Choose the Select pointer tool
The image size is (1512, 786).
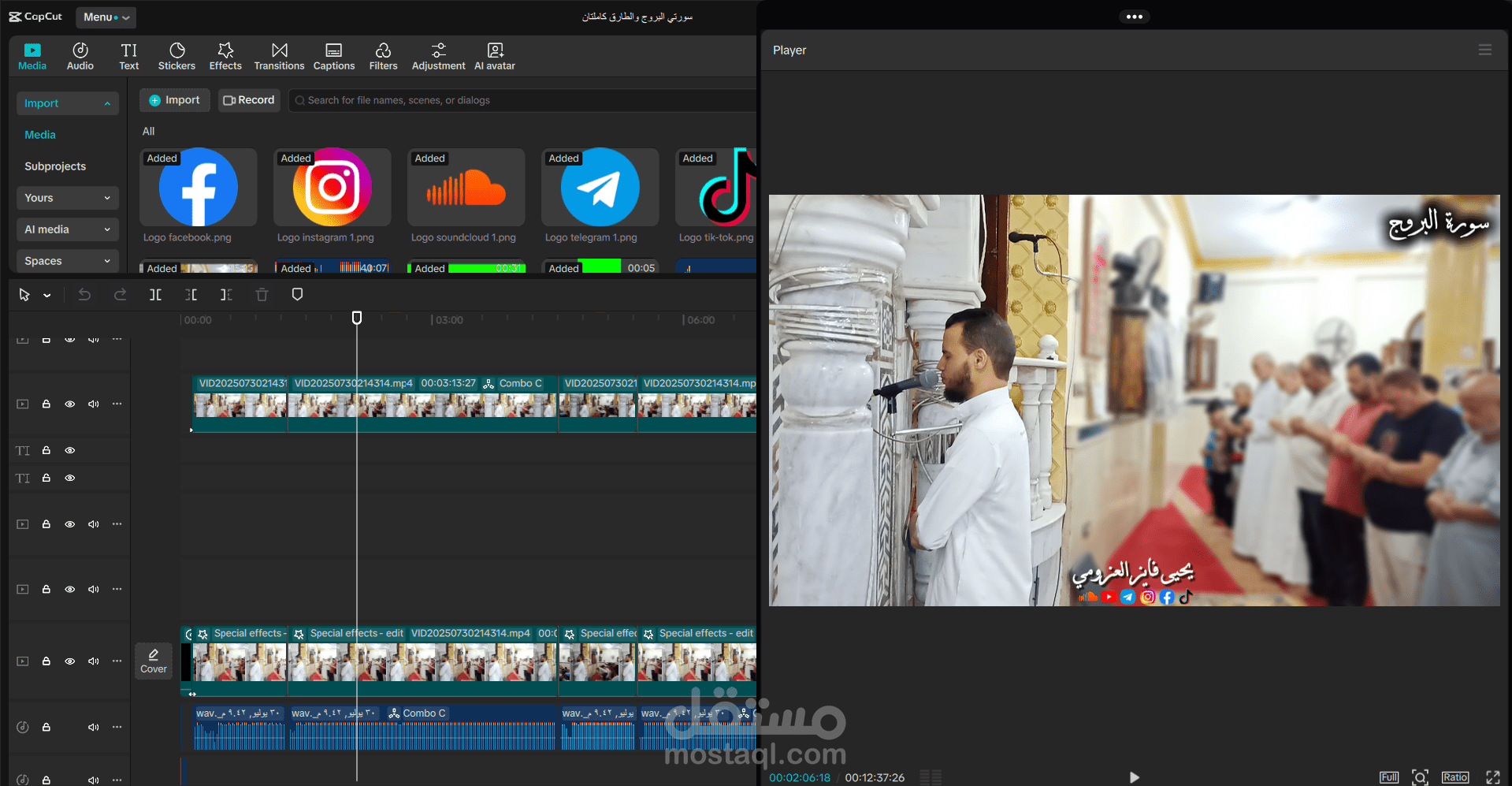pos(24,295)
